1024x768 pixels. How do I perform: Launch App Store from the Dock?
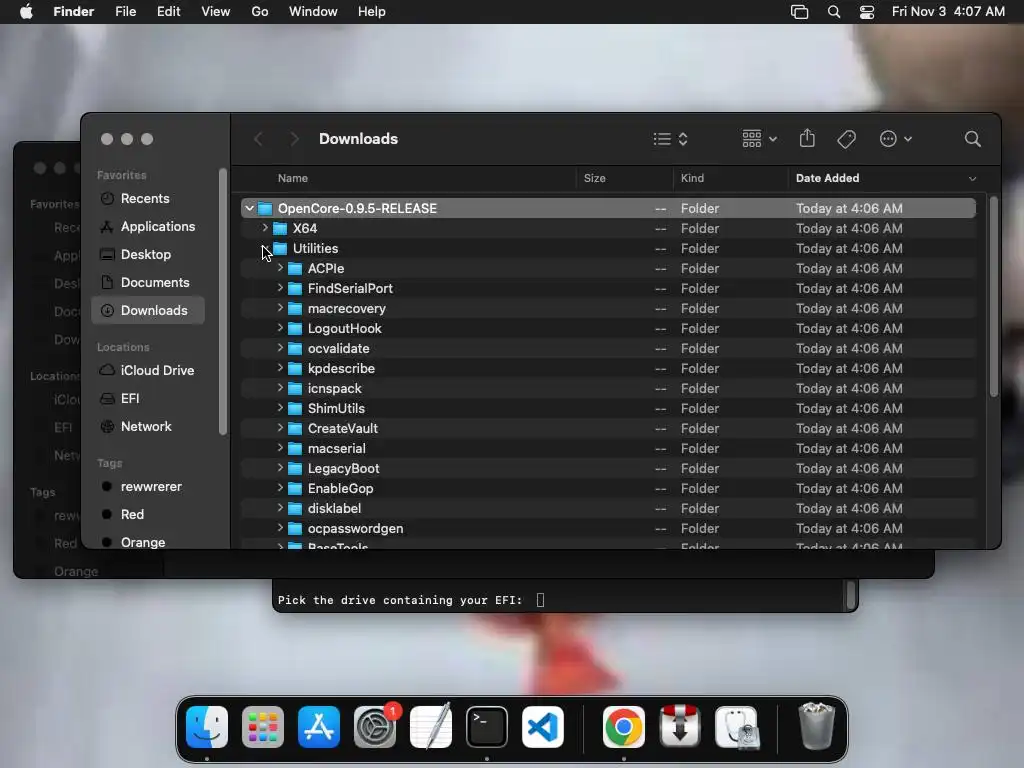(x=319, y=727)
